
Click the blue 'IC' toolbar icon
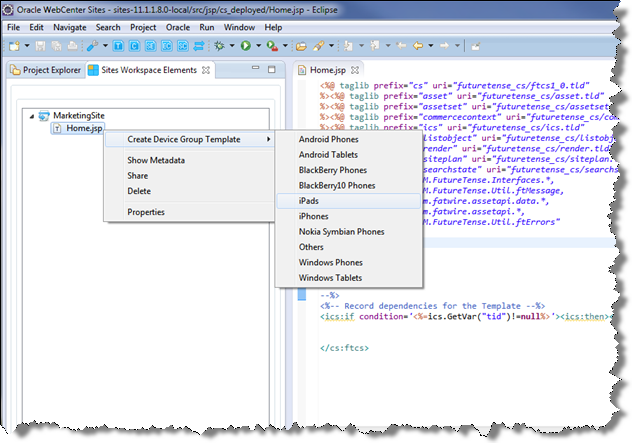[x=166, y=46]
